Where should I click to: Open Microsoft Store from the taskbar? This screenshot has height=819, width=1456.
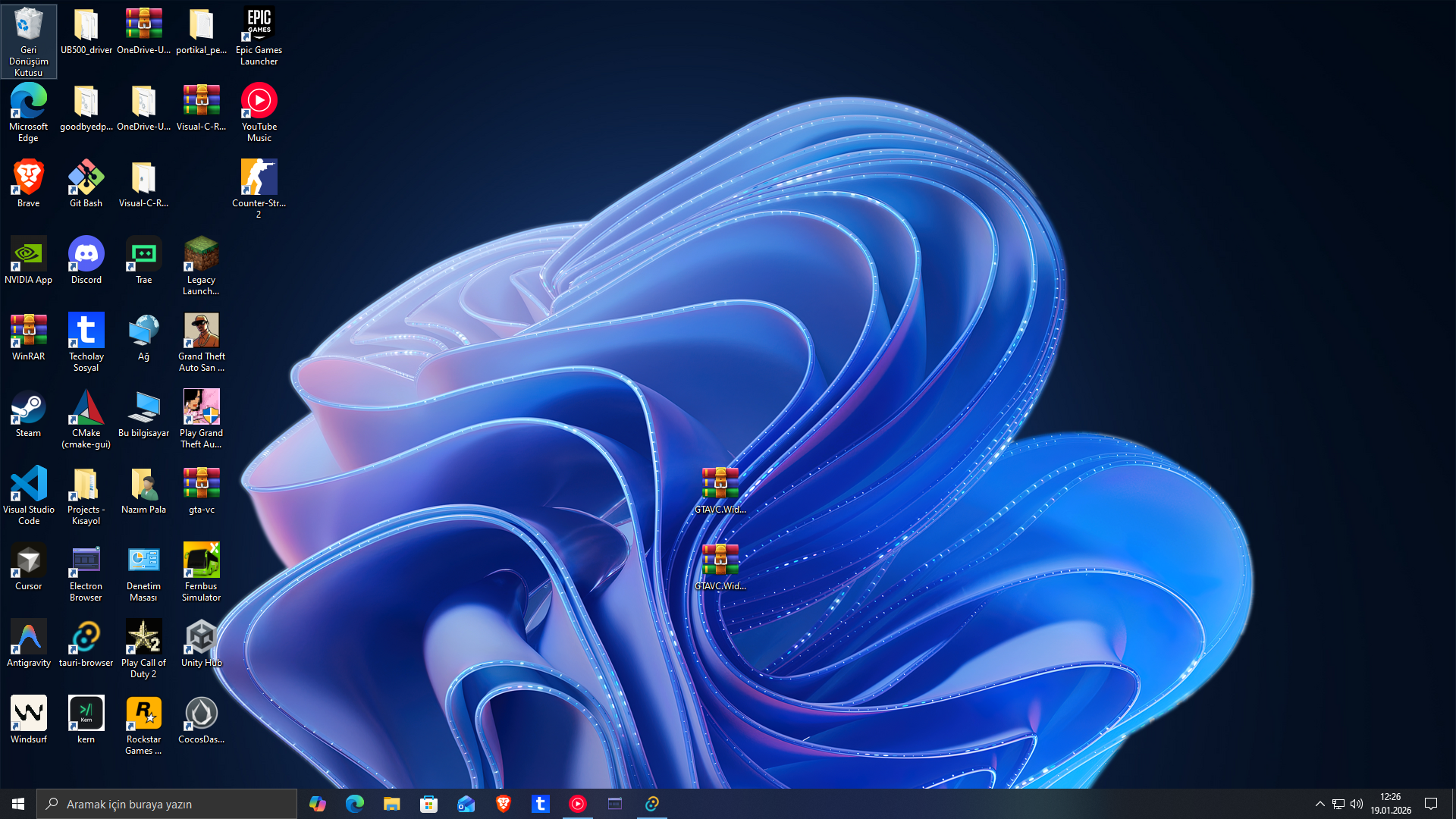[x=428, y=804]
